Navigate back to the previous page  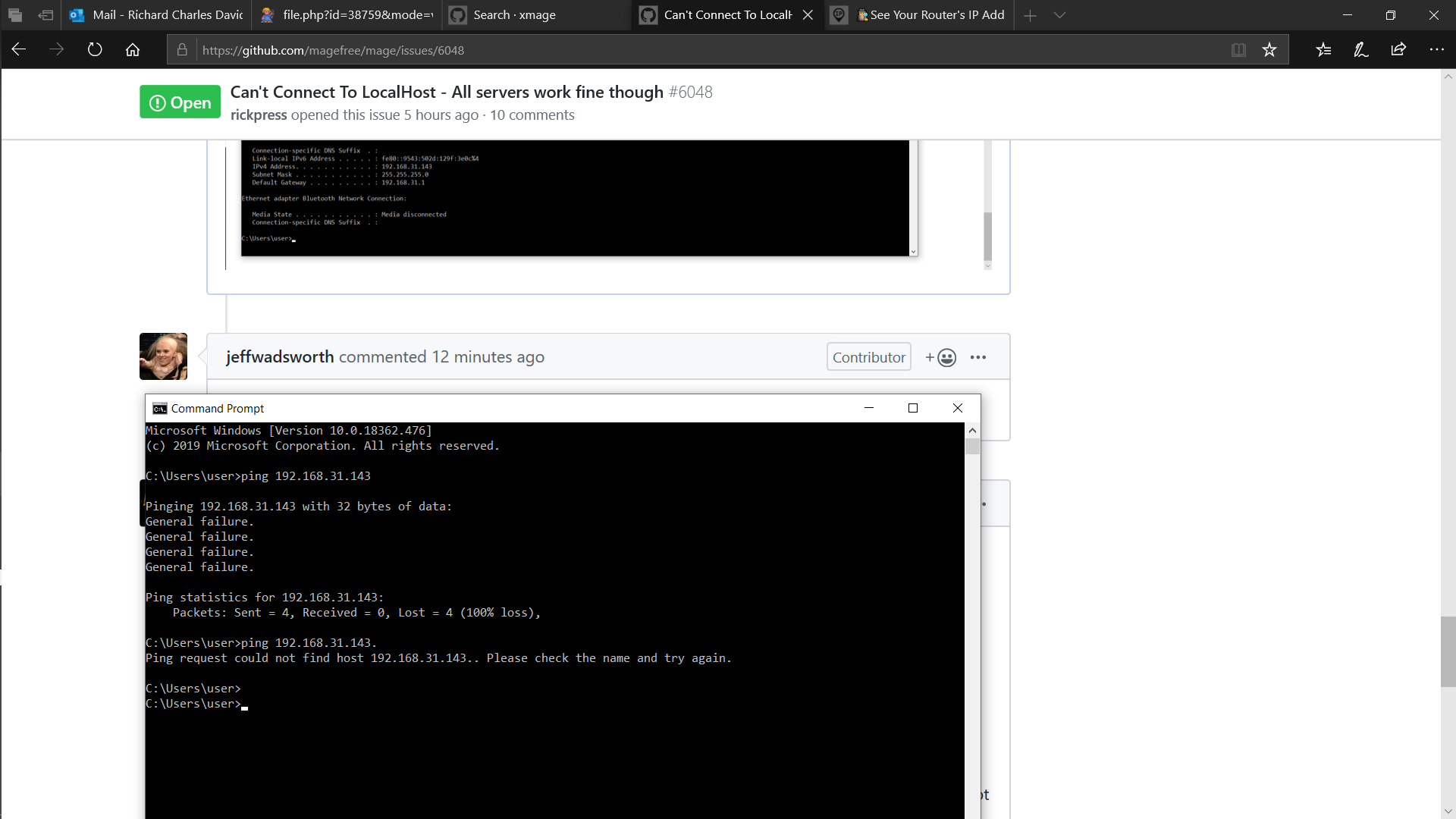pos(18,49)
